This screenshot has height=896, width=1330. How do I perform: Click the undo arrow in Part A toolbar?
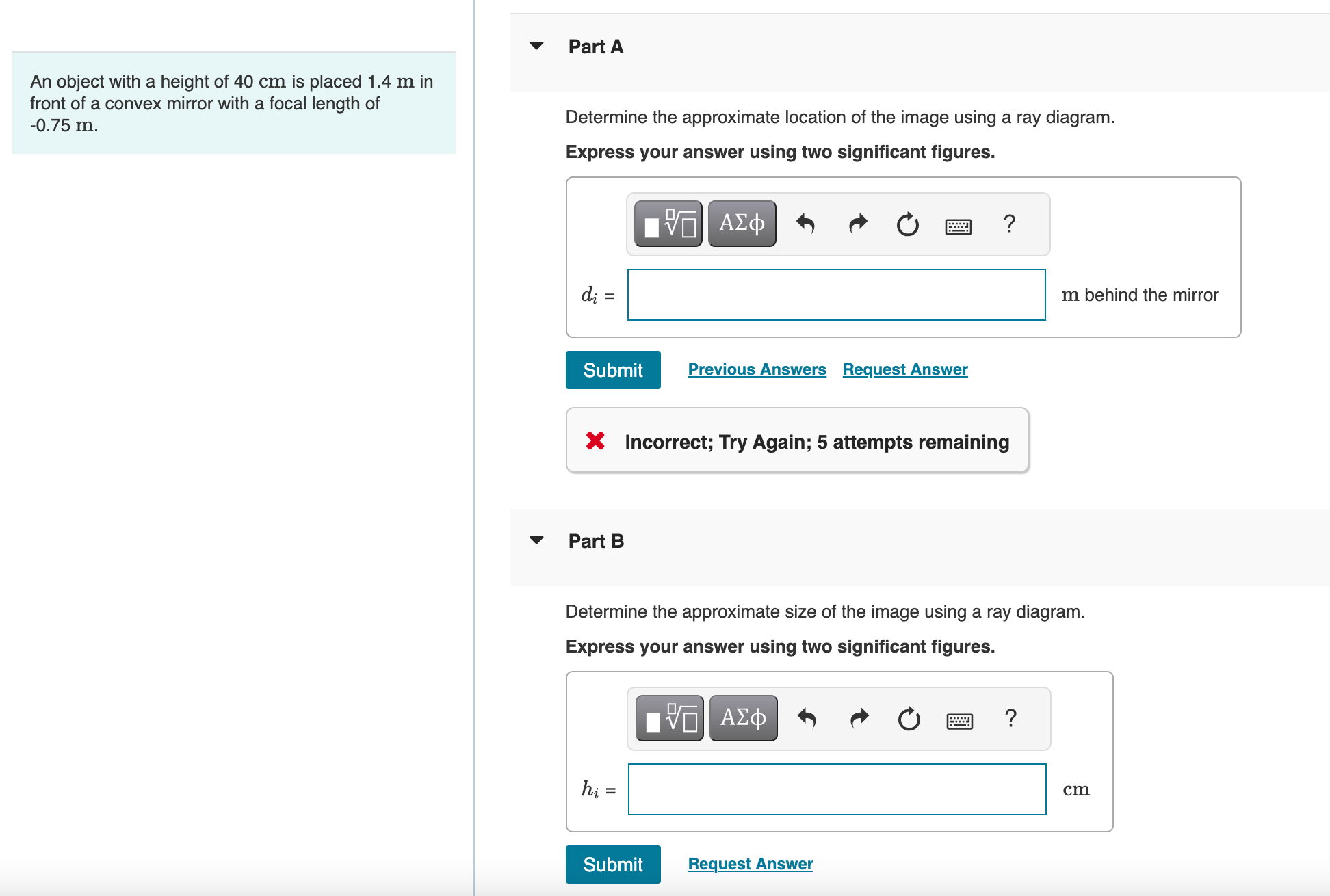click(x=806, y=224)
